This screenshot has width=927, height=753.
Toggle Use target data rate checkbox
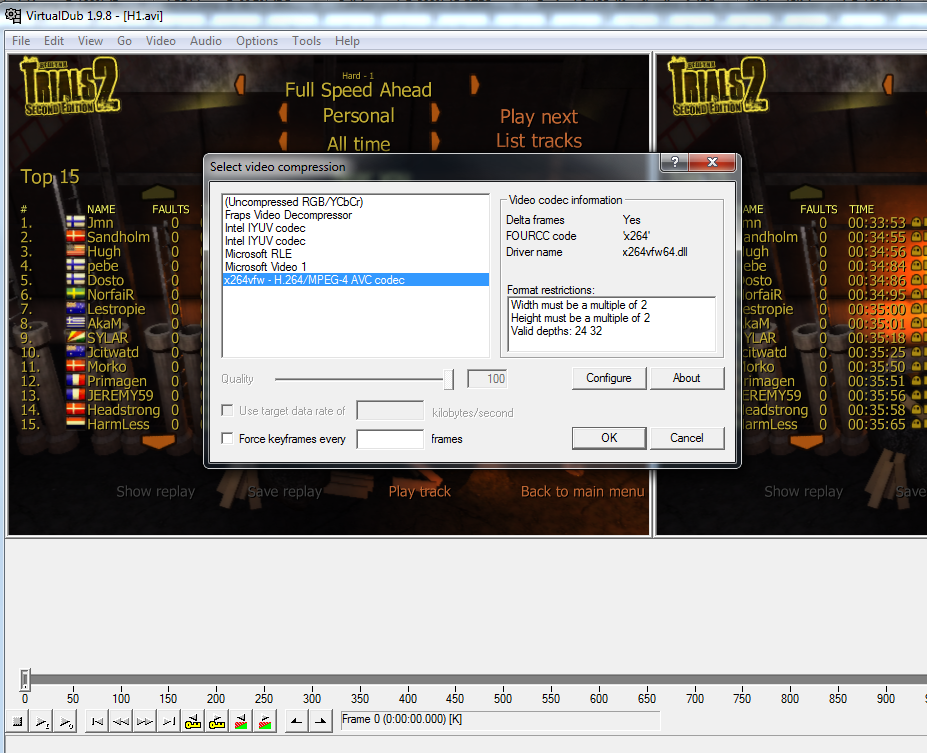(228, 411)
